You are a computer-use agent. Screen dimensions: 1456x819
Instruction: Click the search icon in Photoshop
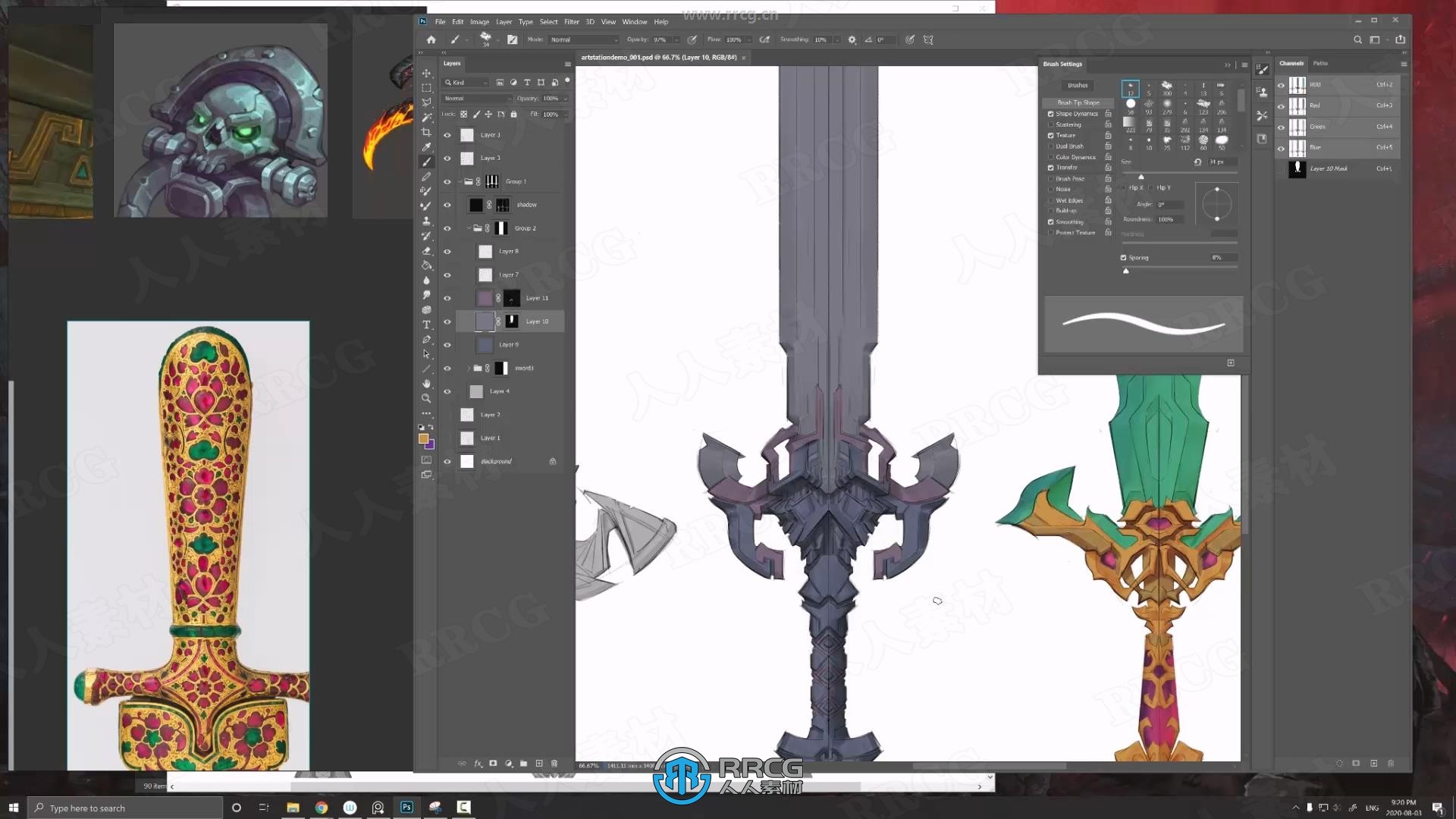coord(1357,39)
